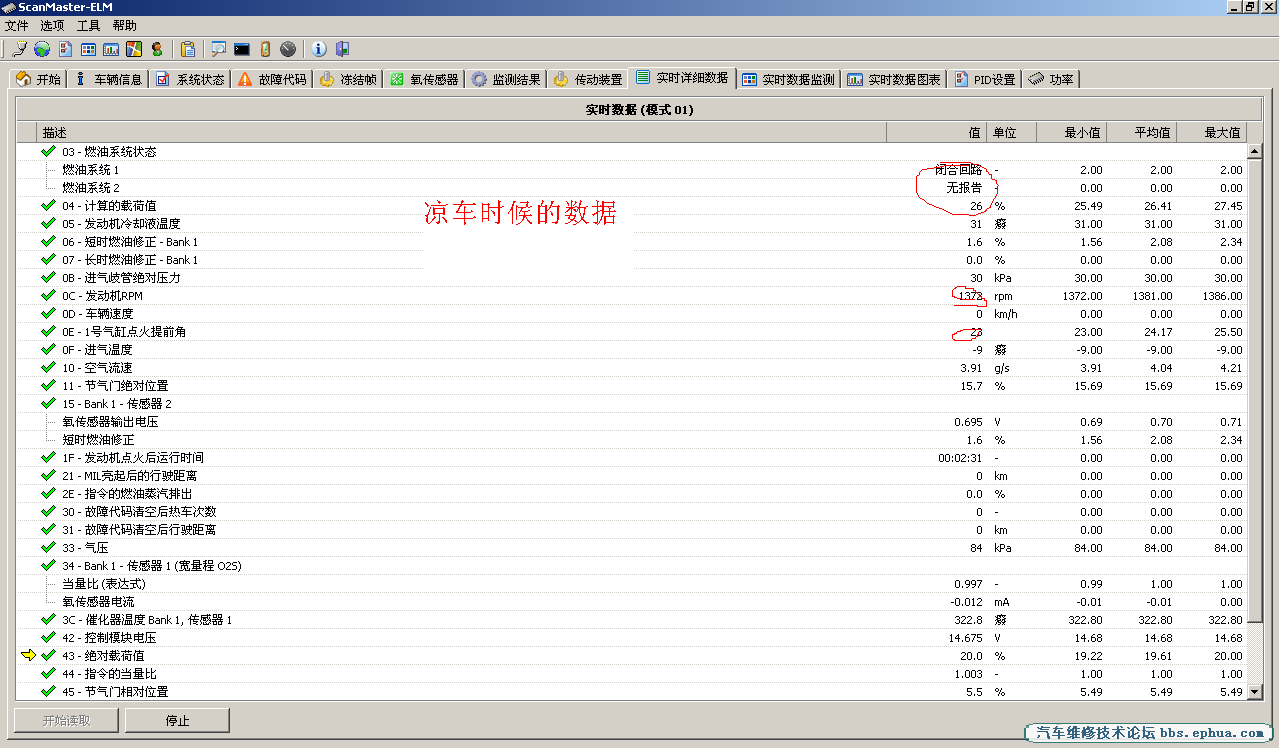This screenshot has width=1279, height=748.
Task: Select the 燃油系统 2 sub-row
Action: 631,187
